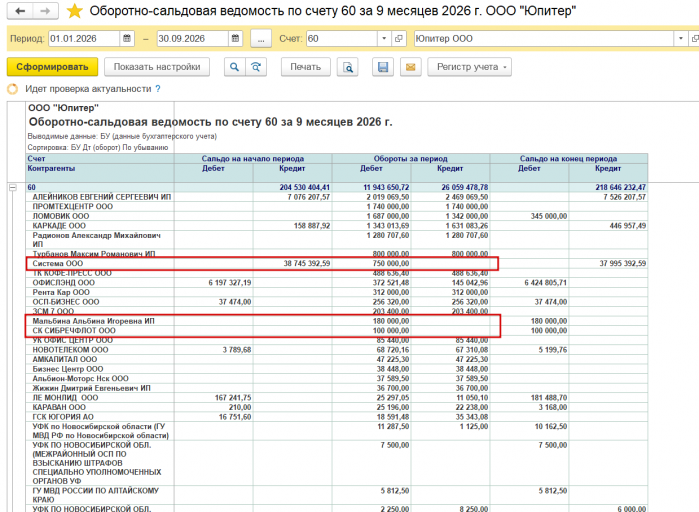Click total opening credit 204 530 404,41
The image size is (699, 512).
coord(304,187)
